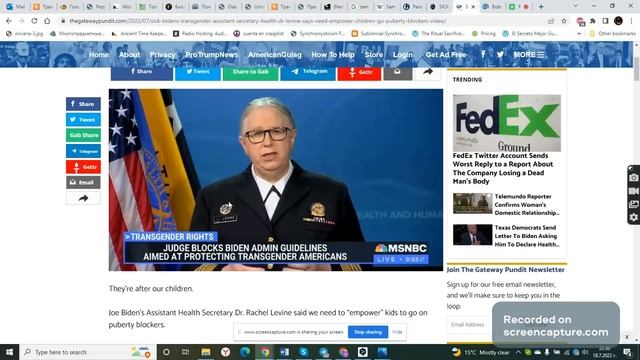Click the top Tweet button

198,73
